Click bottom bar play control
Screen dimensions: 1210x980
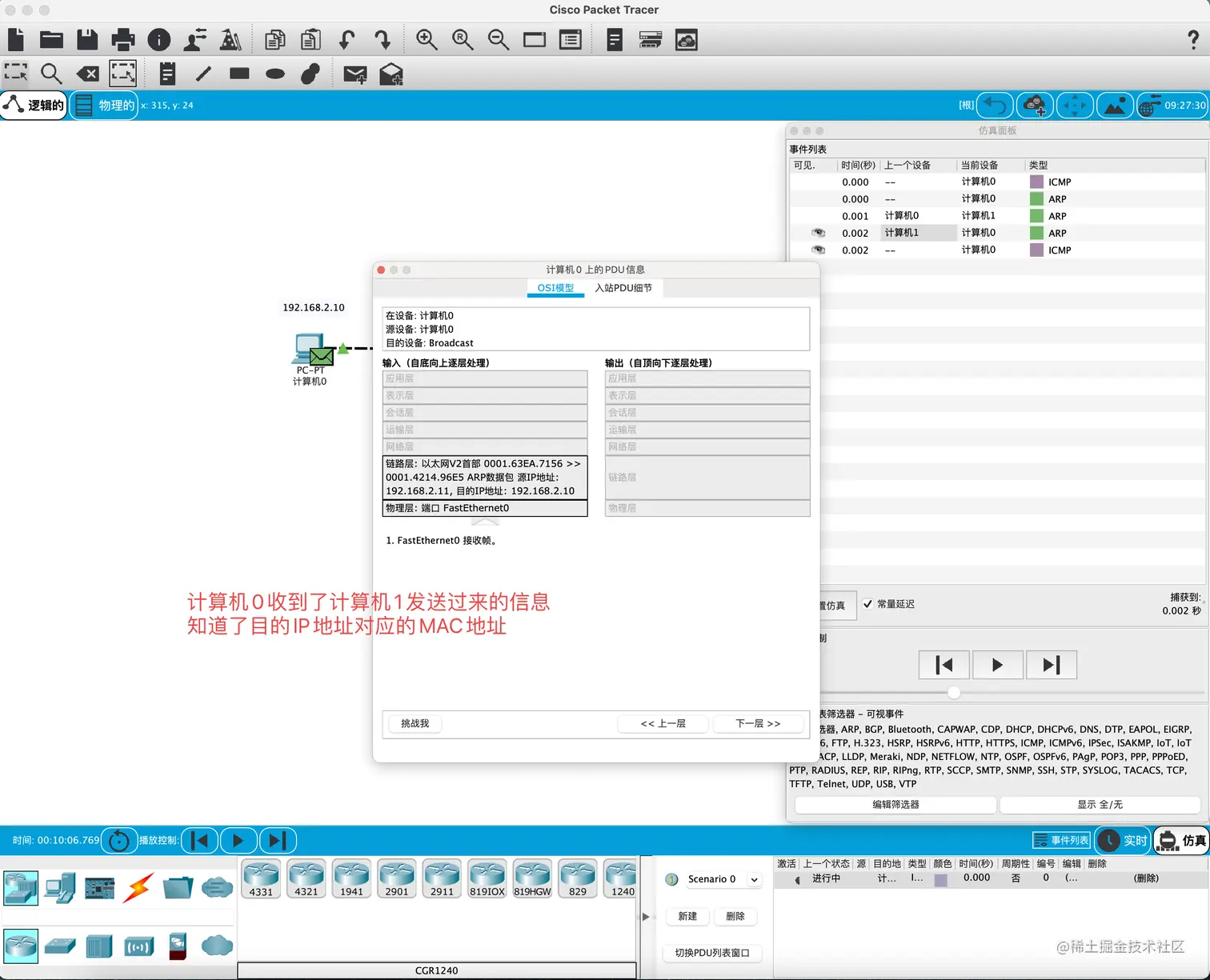(238, 841)
